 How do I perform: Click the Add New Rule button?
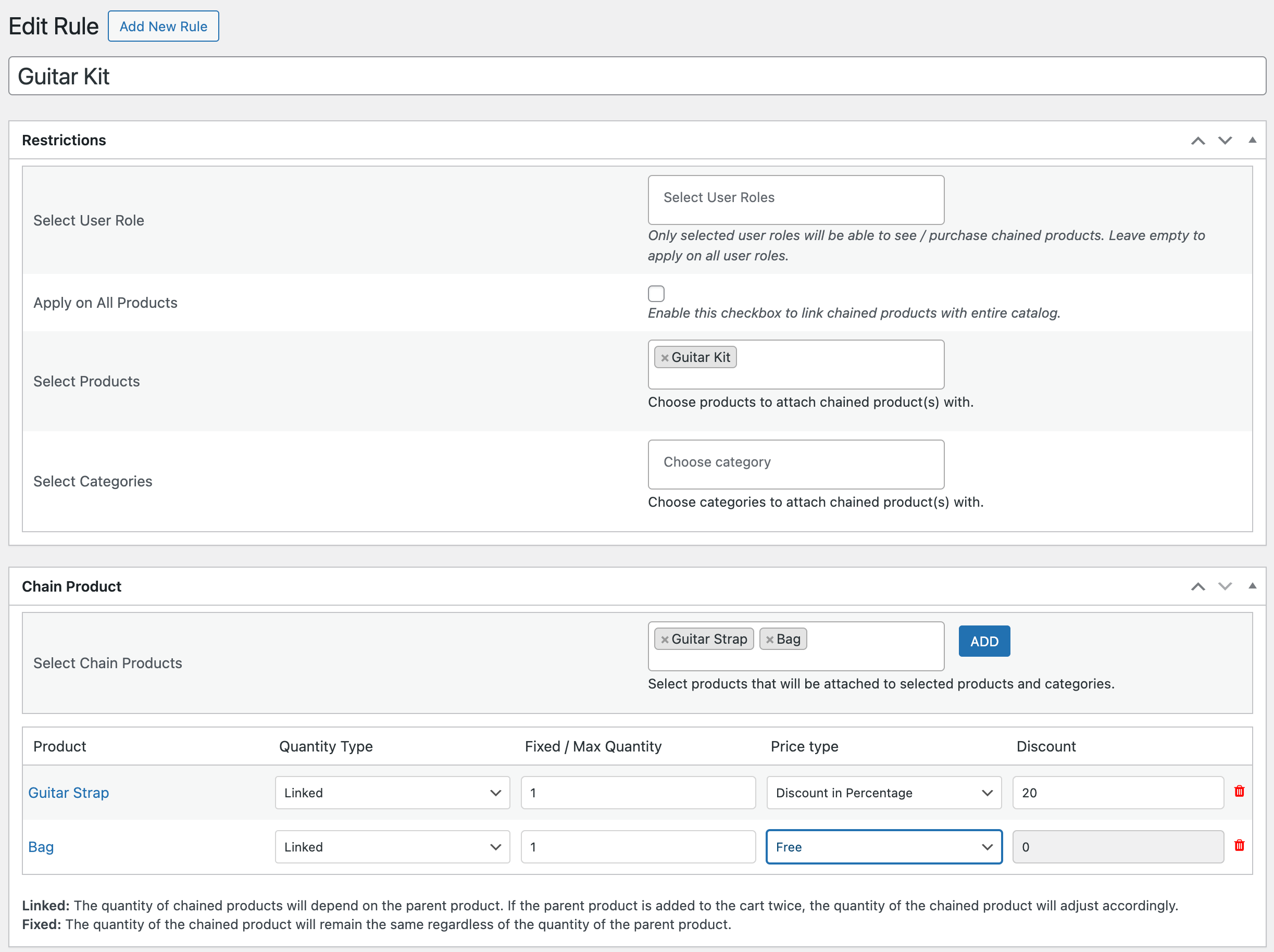click(163, 26)
